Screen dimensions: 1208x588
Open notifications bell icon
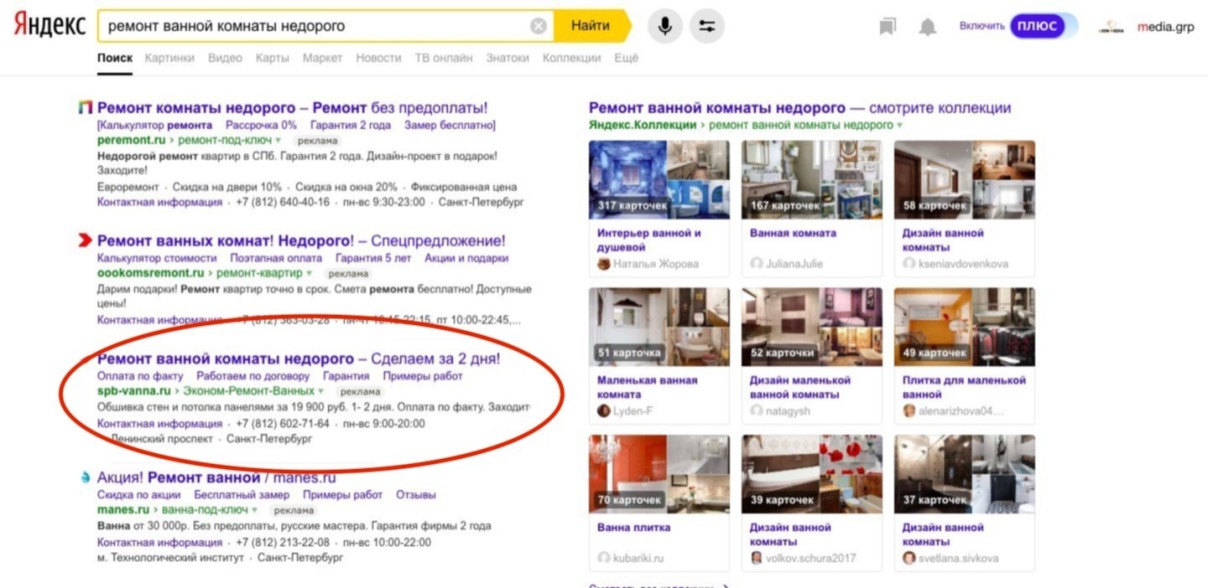(928, 27)
